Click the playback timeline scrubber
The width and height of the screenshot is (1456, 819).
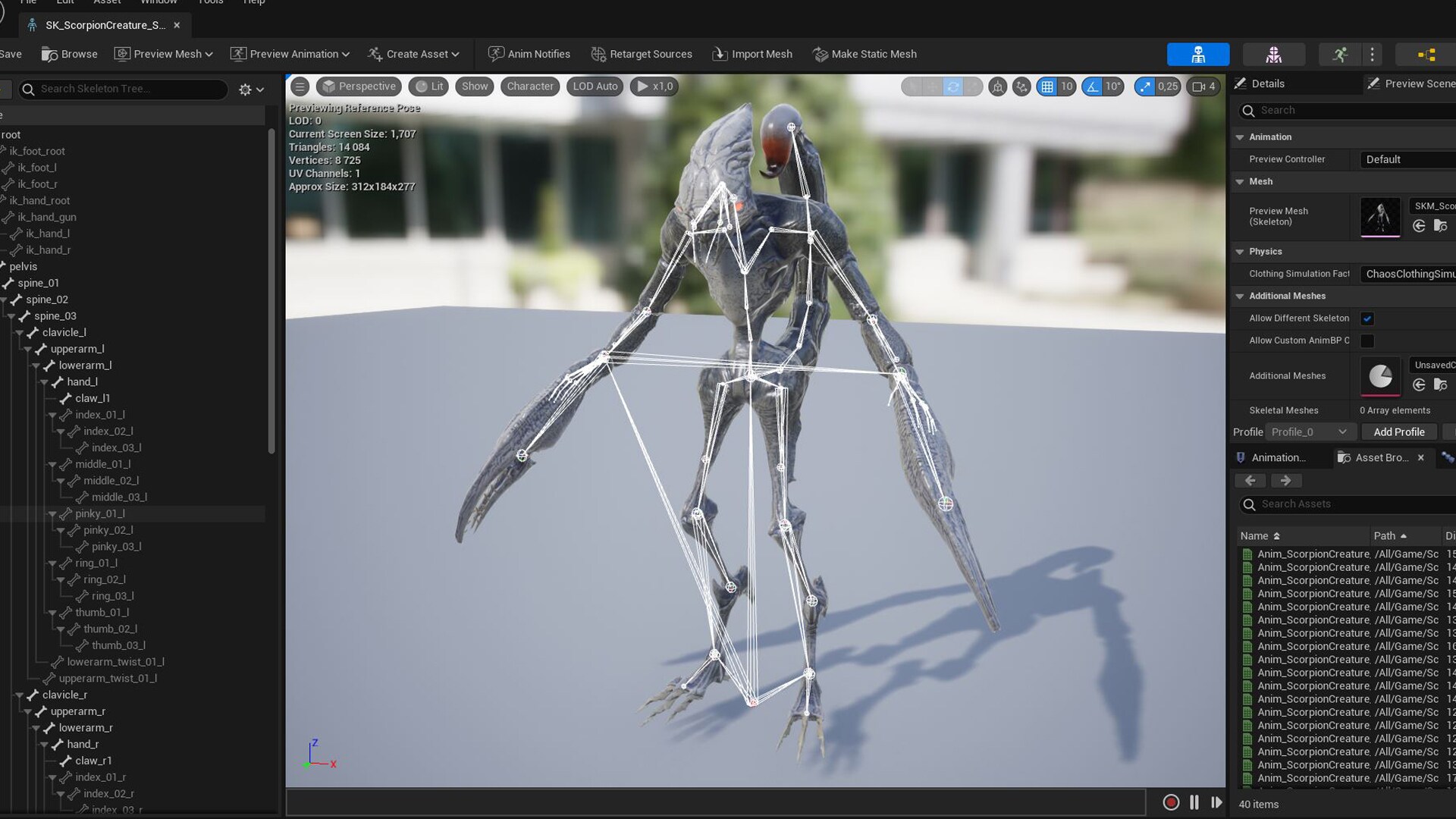coord(715,802)
